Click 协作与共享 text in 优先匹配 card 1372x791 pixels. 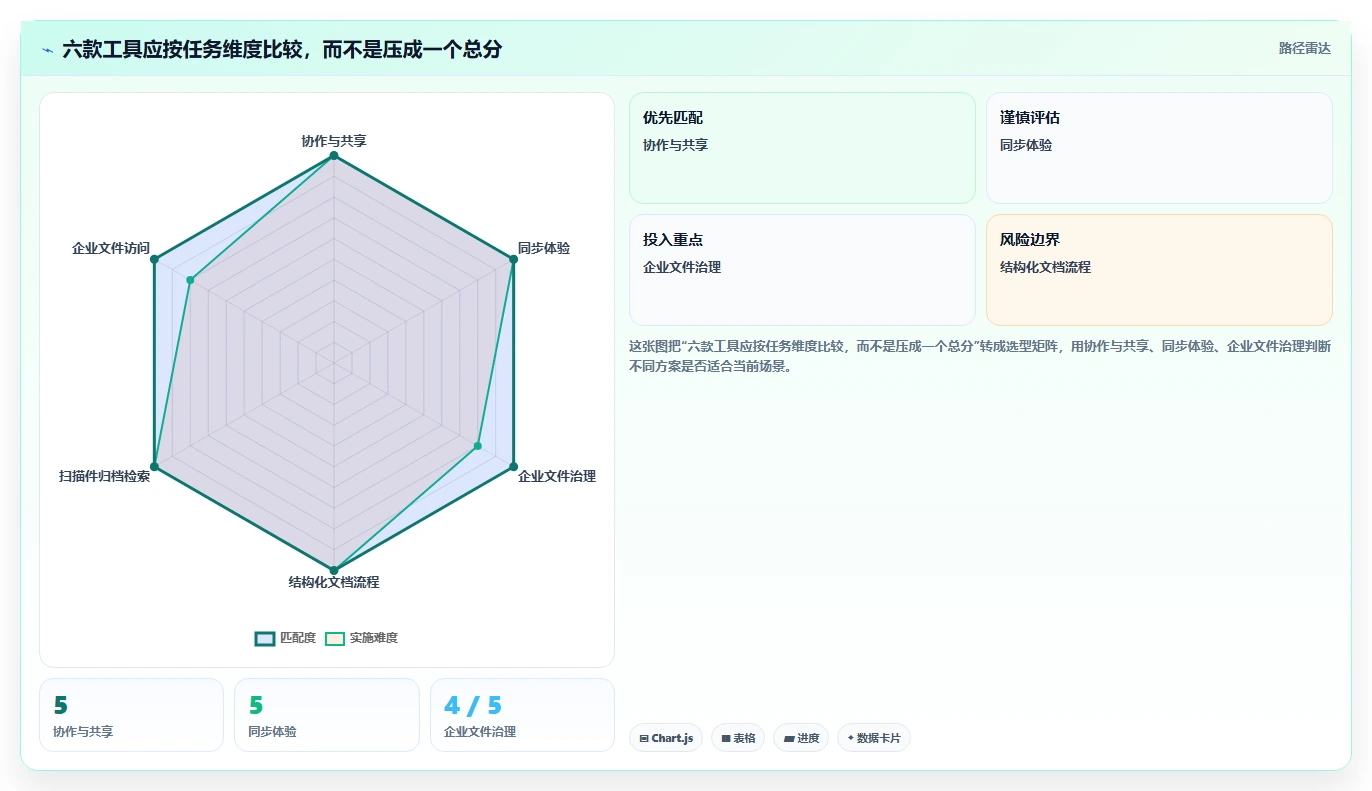(676, 145)
